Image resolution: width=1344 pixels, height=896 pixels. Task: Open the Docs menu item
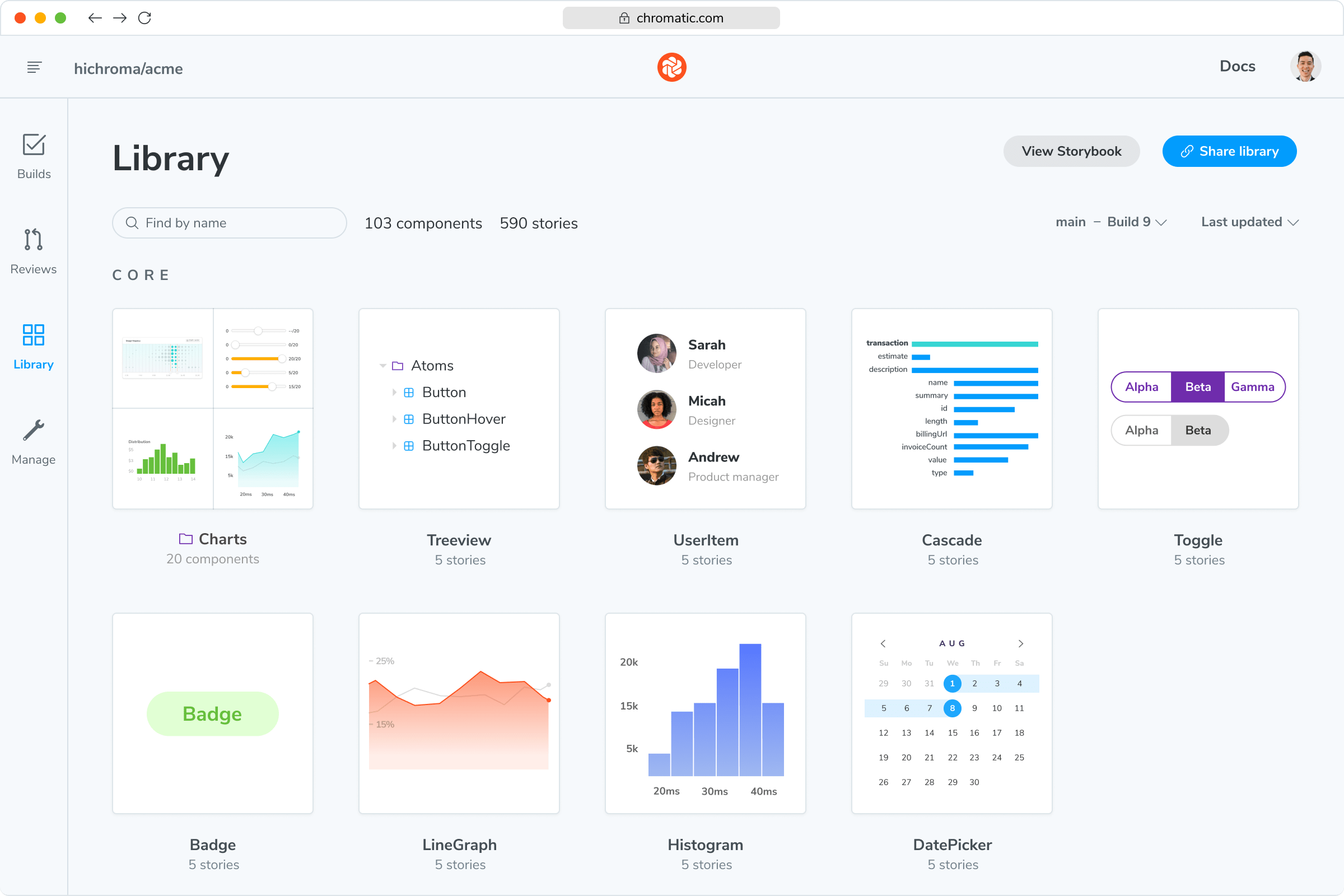[1238, 68]
